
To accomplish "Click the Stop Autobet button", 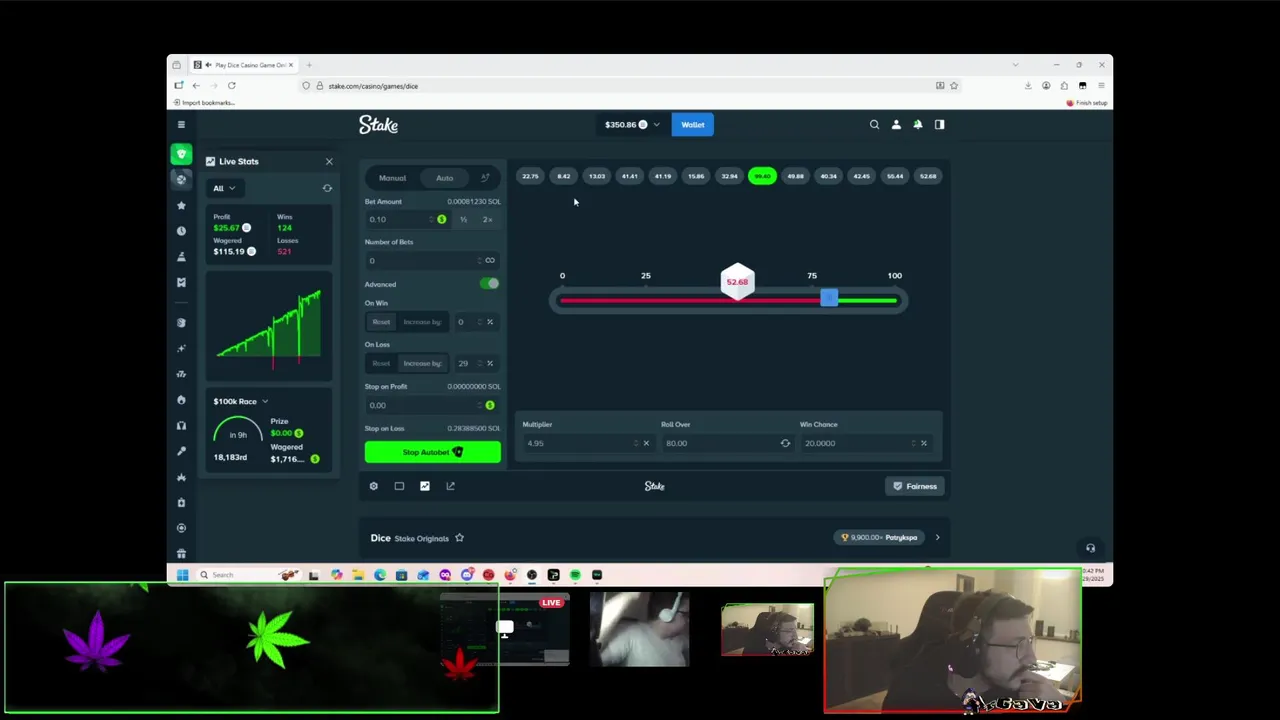I will [x=432, y=452].
